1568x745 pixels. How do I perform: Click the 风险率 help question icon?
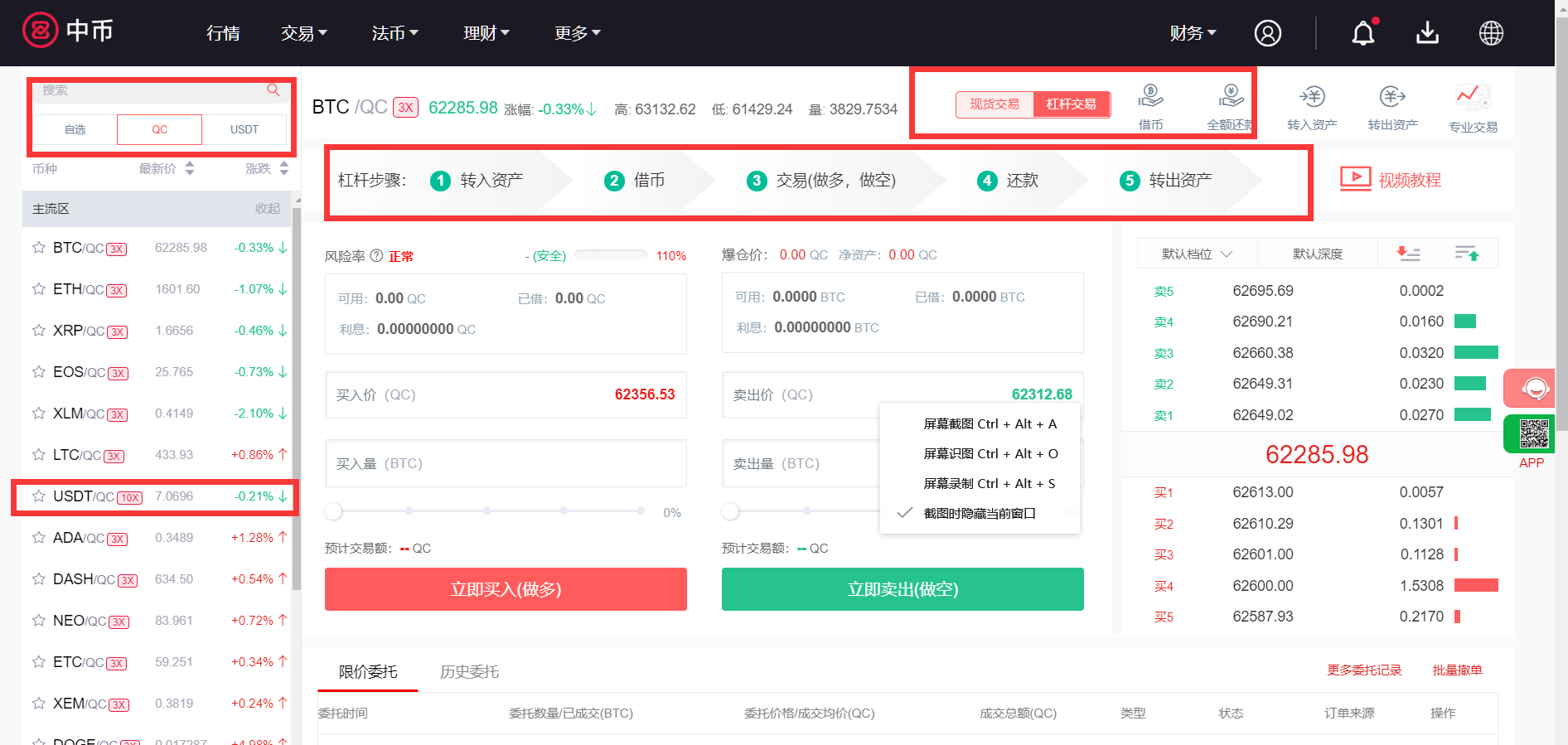tap(376, 255)
